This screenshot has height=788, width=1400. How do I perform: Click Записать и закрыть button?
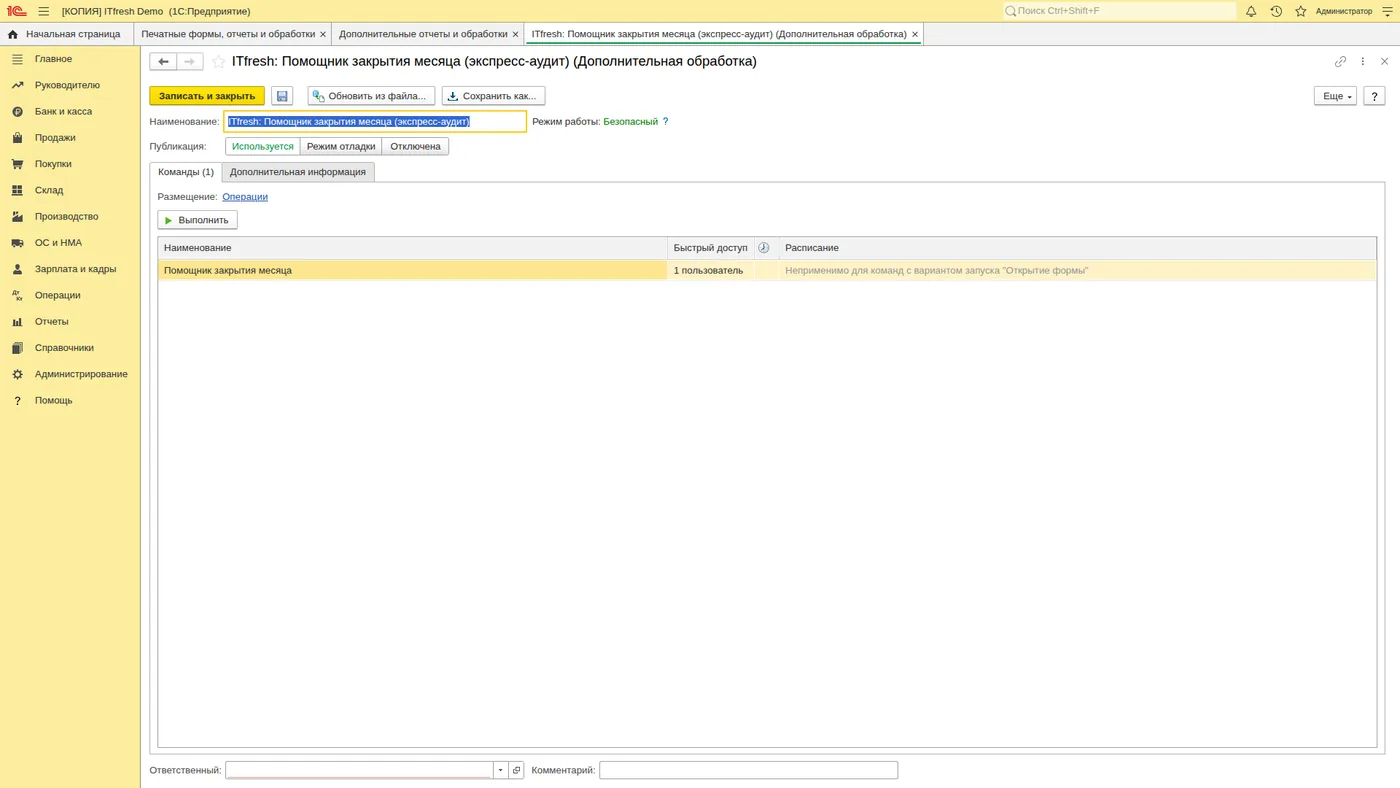click(x=207, y=96)
